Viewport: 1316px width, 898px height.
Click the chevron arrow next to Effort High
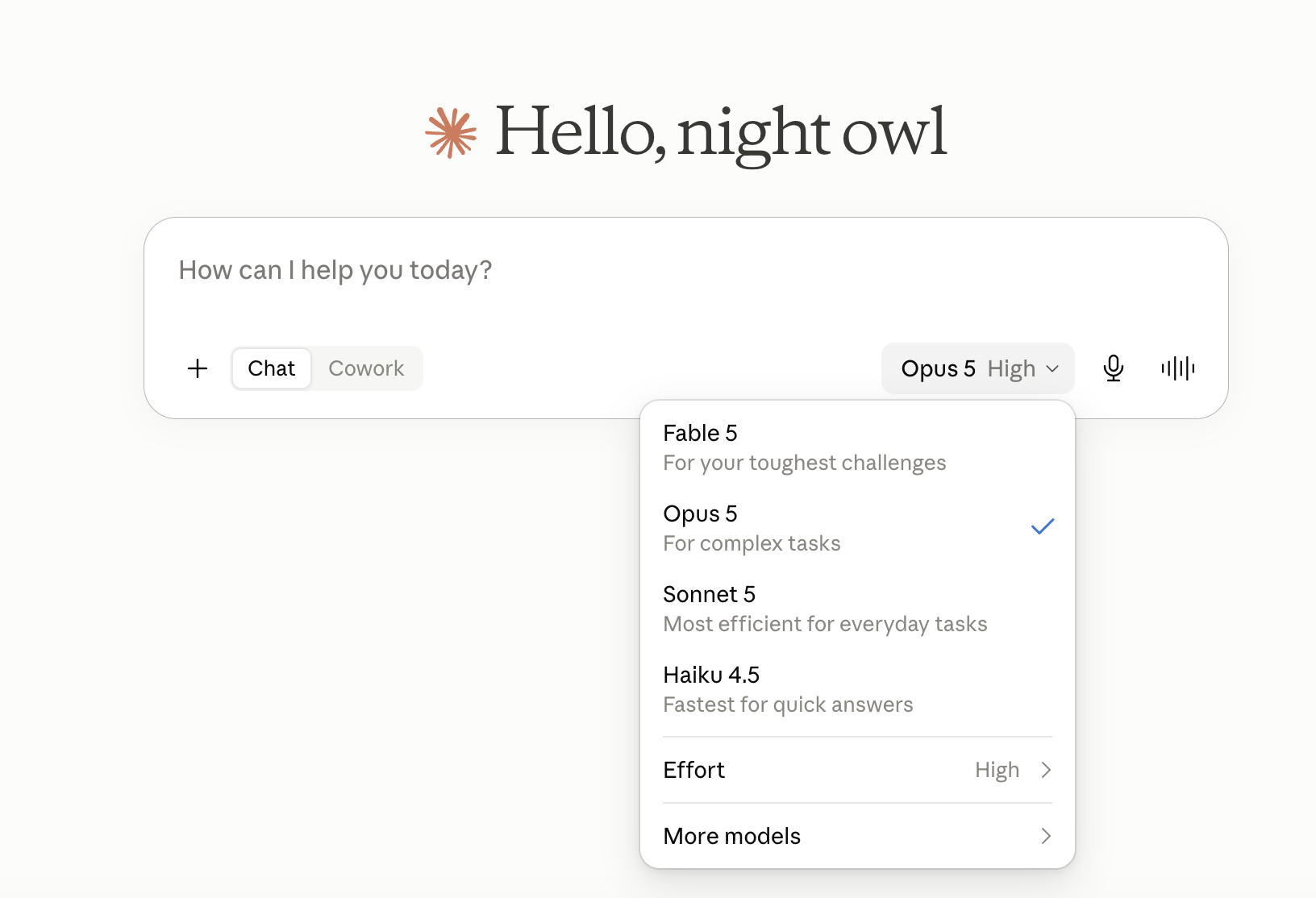(1046, 770)
